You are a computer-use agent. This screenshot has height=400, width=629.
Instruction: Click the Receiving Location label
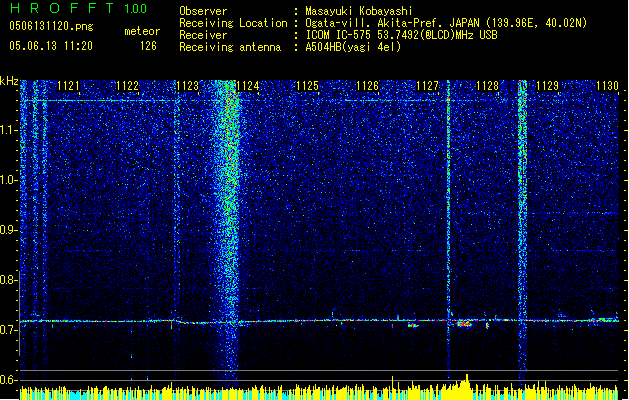pyautogui.click(x=233, y=23)
